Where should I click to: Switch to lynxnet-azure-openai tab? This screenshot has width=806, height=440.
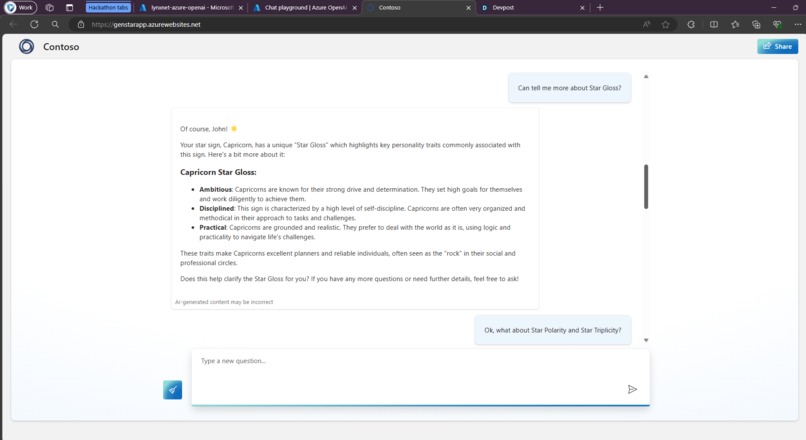tap(191, 8)
